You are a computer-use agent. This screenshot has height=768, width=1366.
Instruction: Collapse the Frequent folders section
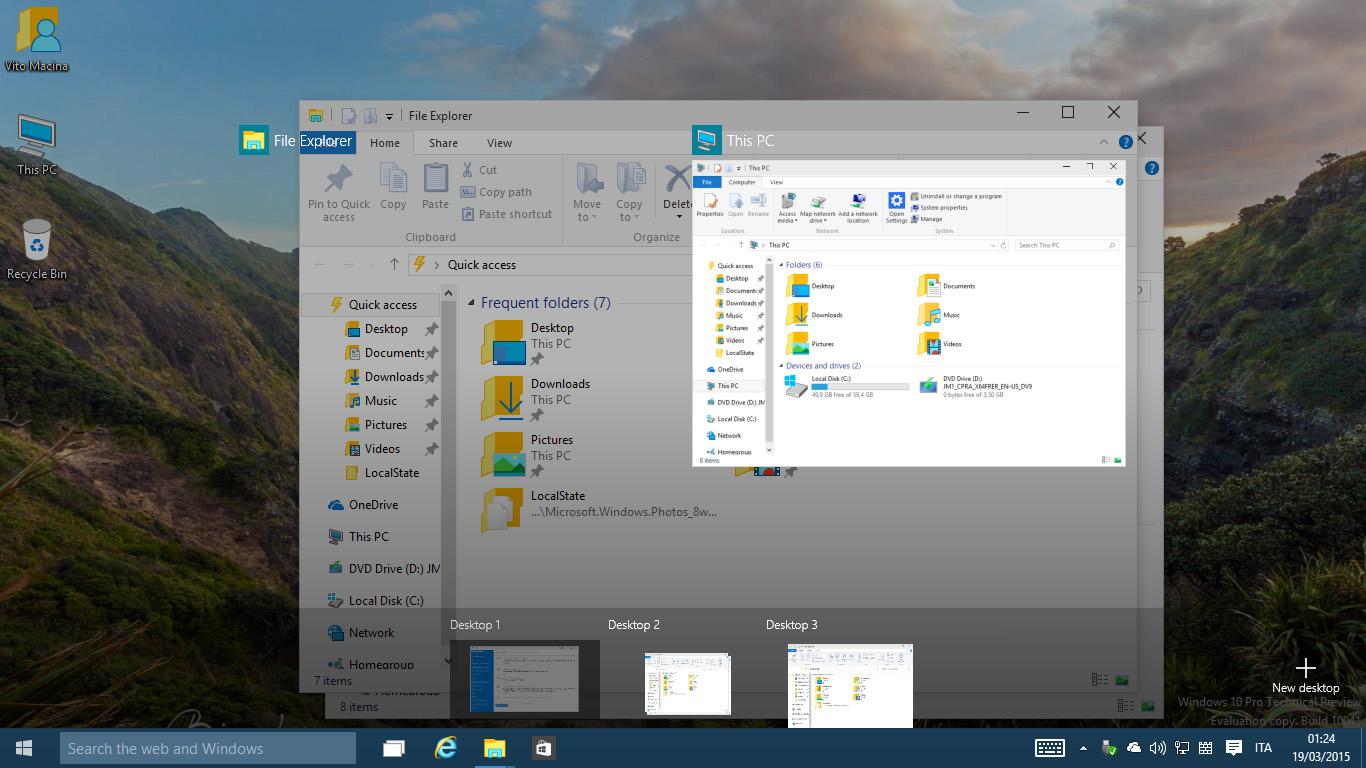[471, 303]
